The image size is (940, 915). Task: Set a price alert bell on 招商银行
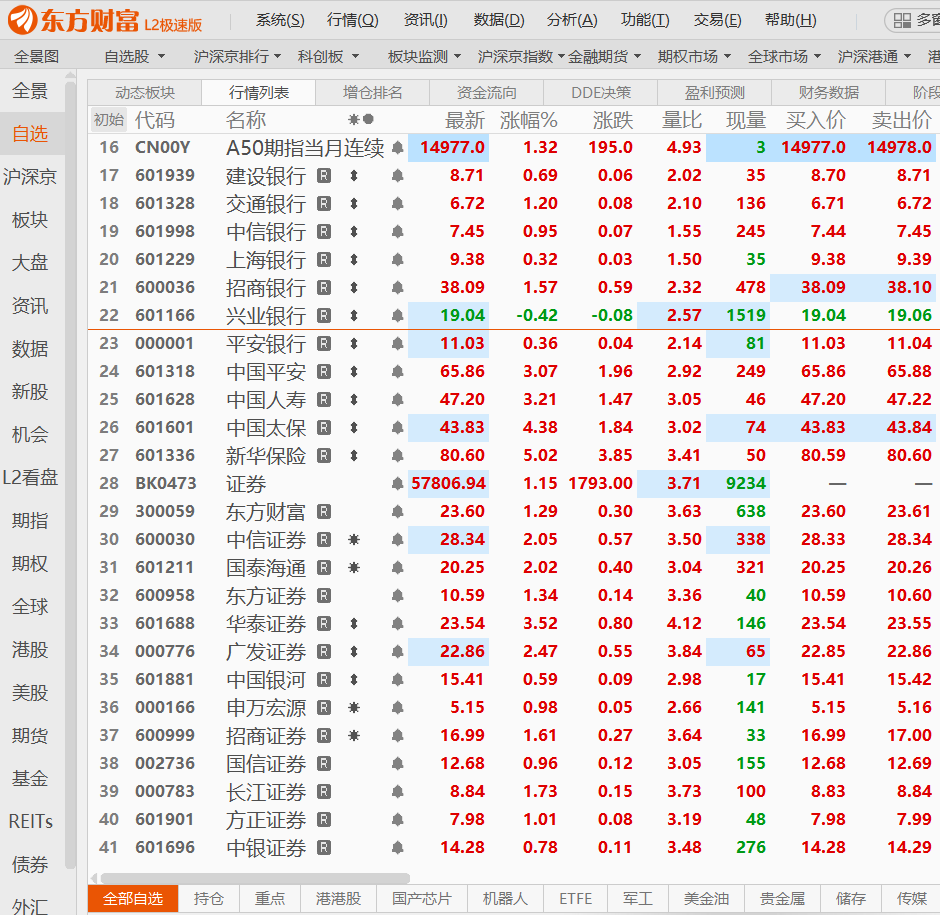(397, 288)
